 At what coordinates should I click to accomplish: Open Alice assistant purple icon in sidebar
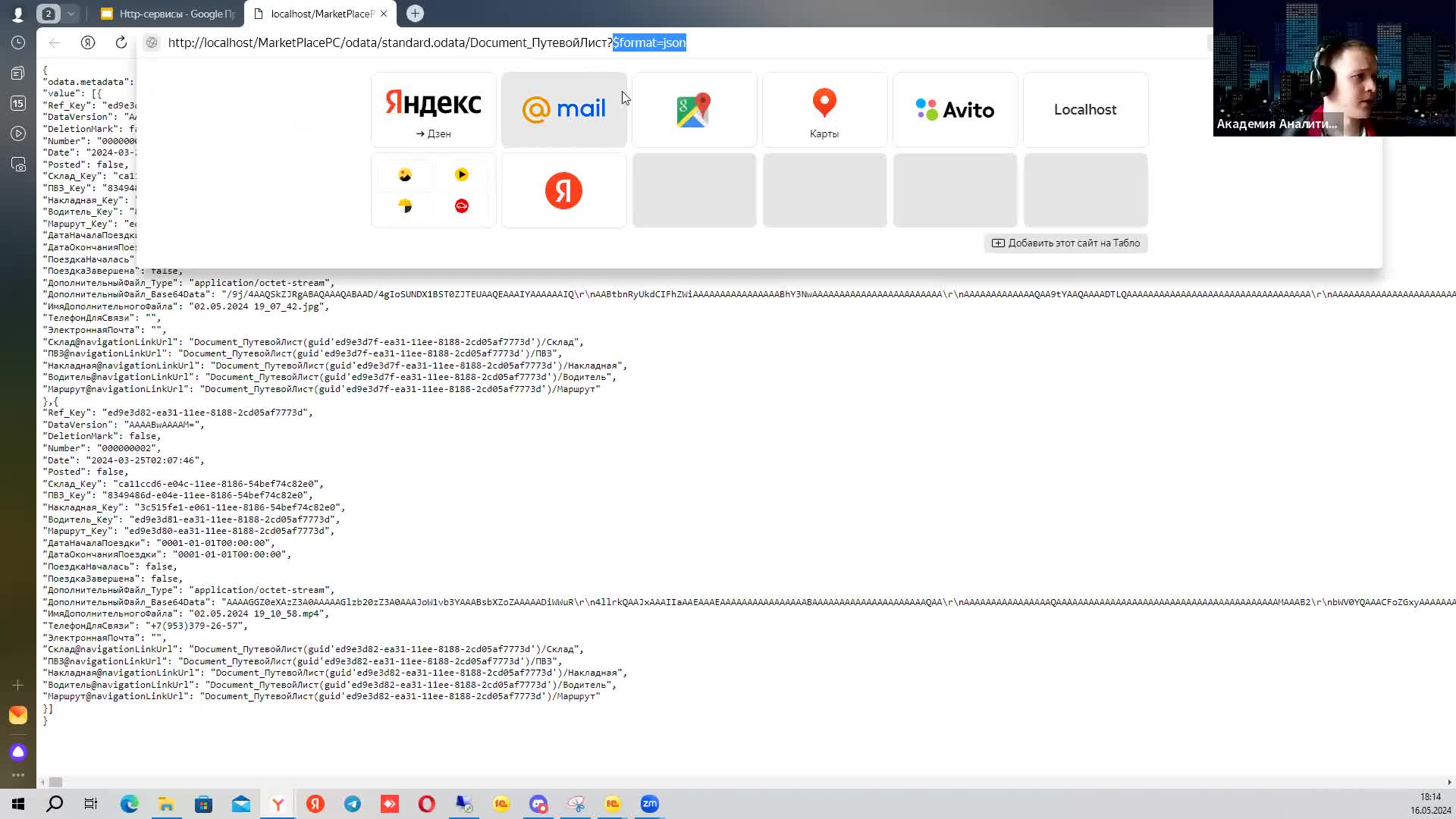coord(18,752)
